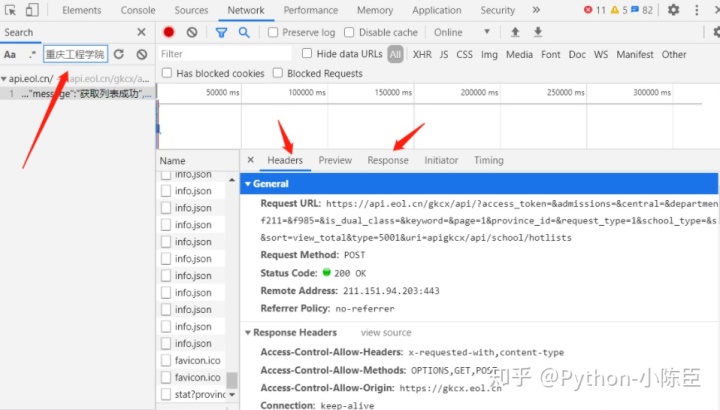Viewport: 720px width, 410px height.
Task: Switch to Elements tab
Action: point(82,10)
